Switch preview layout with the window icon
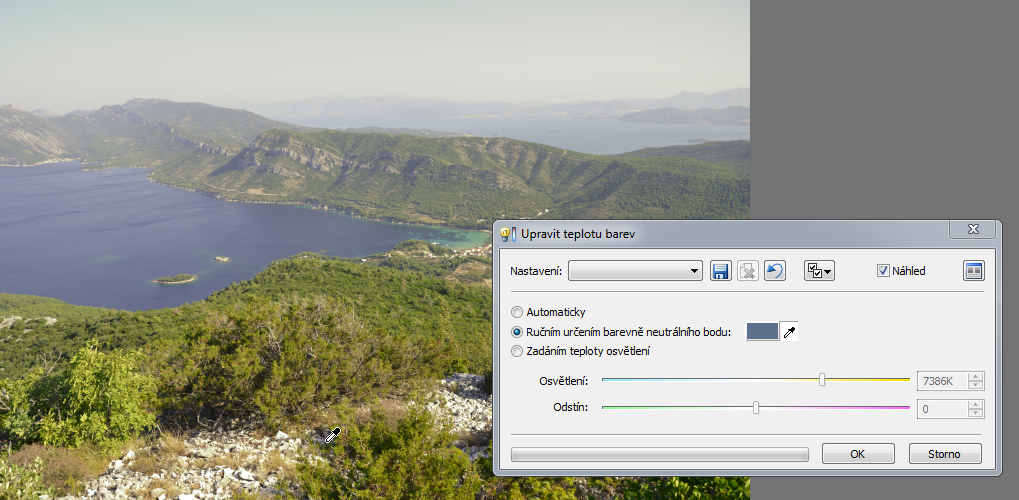 tap(974, 270)
